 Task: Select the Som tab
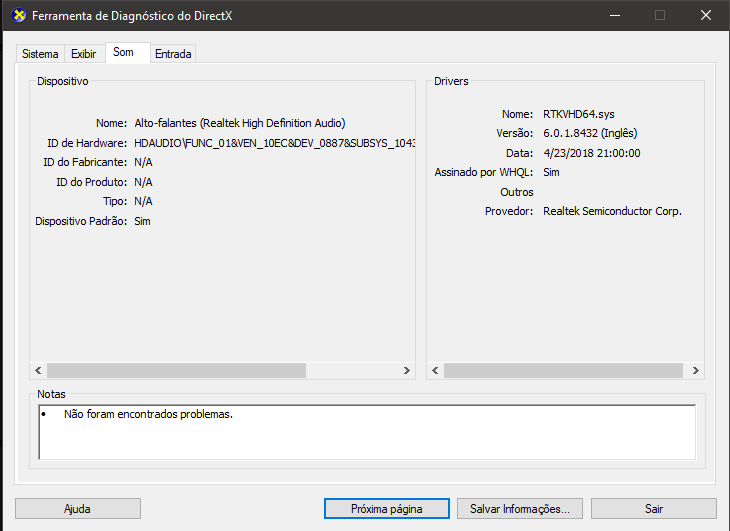pos(128,53)
